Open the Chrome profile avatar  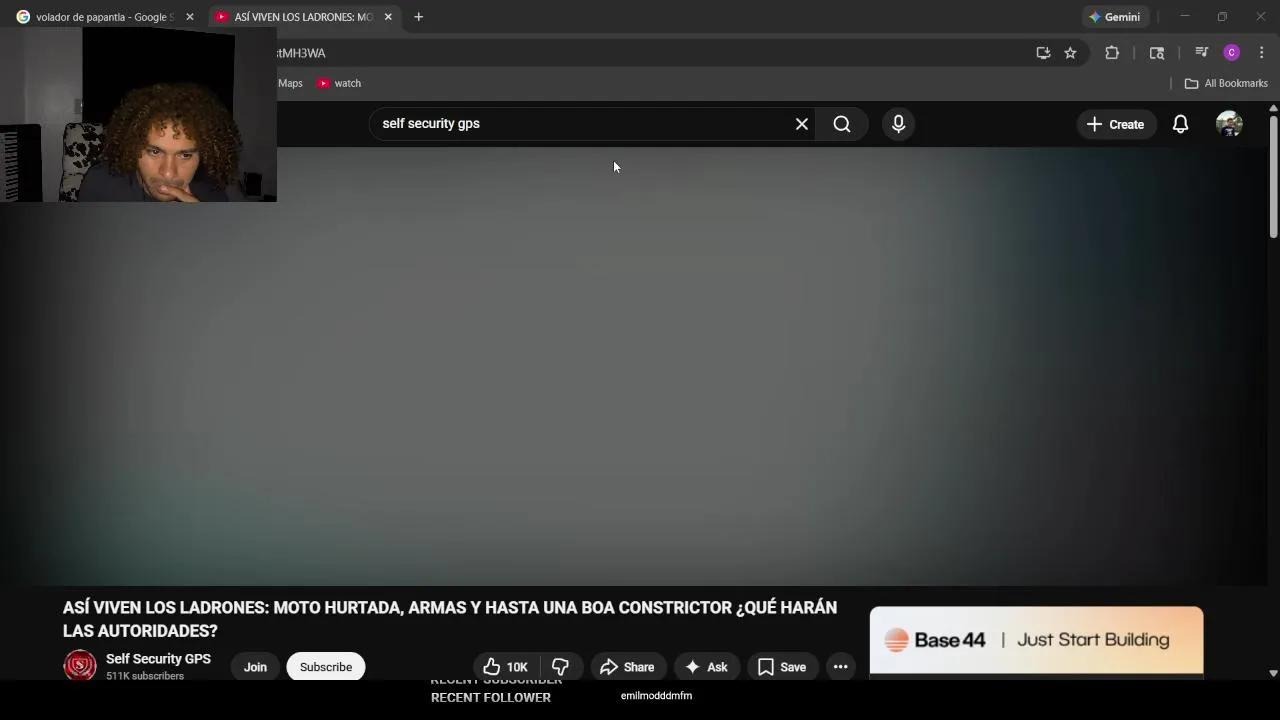click(1231, 53)
